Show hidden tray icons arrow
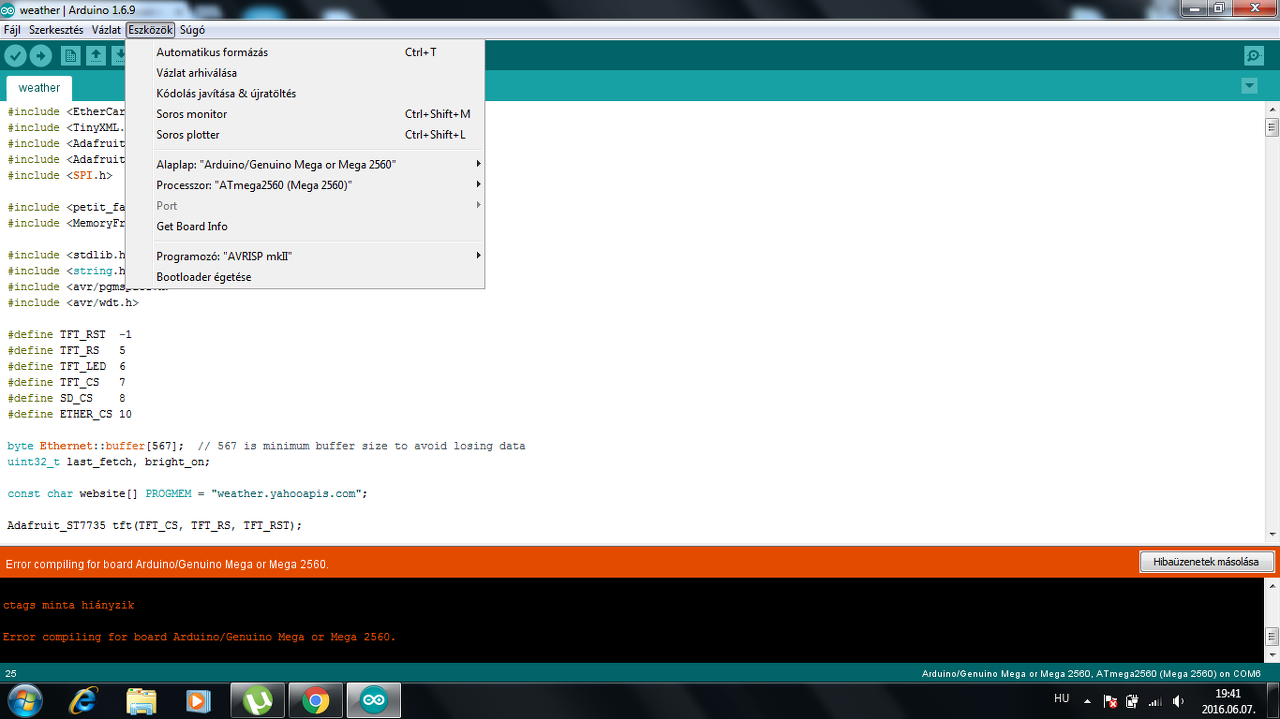 click(x=1088, y=701)
